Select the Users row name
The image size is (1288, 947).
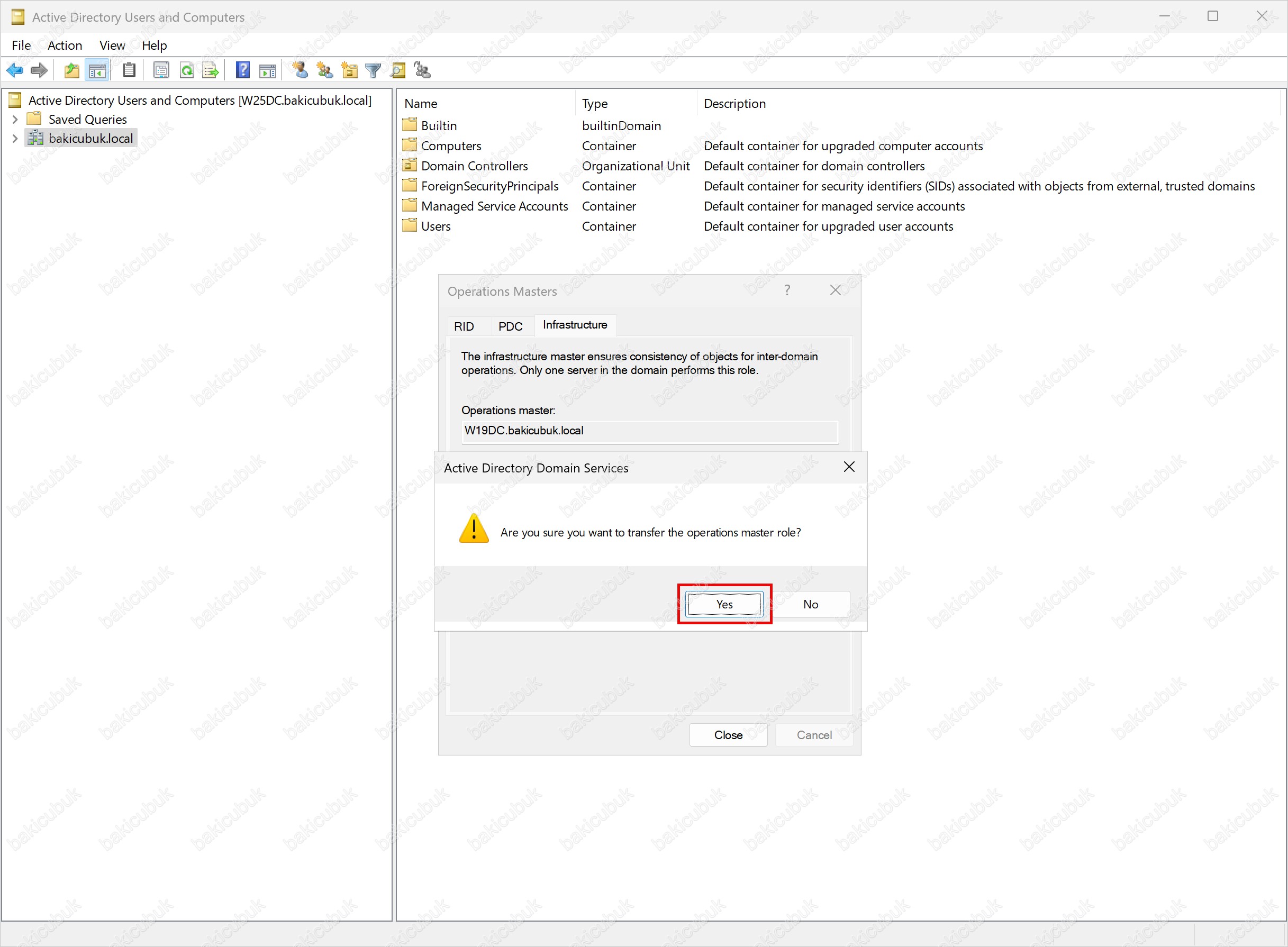pos(436,226)
